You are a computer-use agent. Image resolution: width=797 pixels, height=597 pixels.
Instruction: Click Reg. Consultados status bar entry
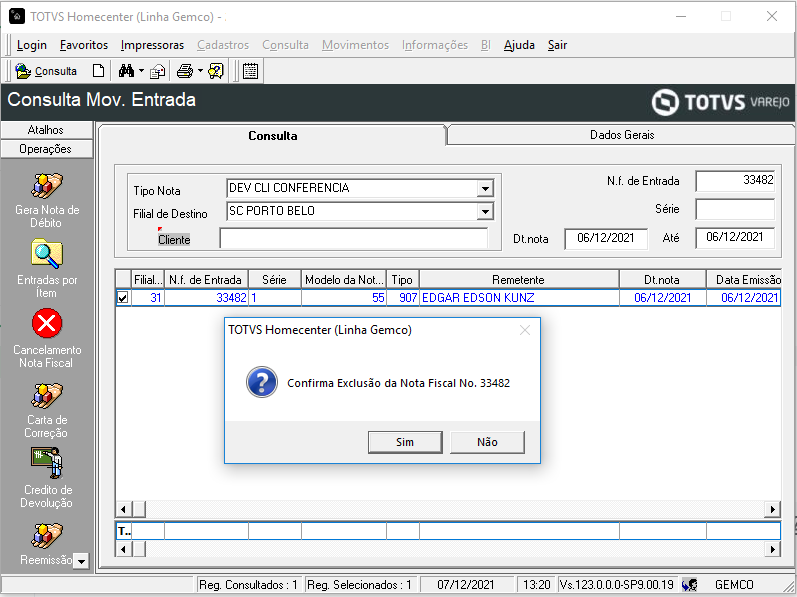click(248, 585)
